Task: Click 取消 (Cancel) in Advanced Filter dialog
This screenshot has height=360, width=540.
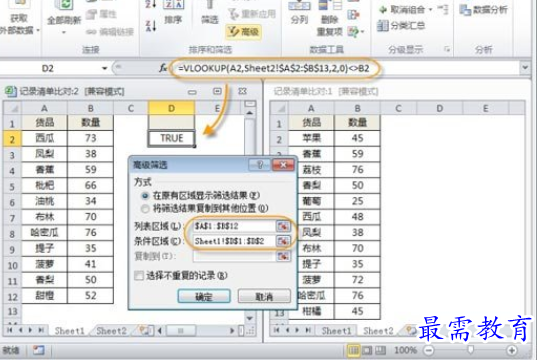Action: tap(264, 296)
